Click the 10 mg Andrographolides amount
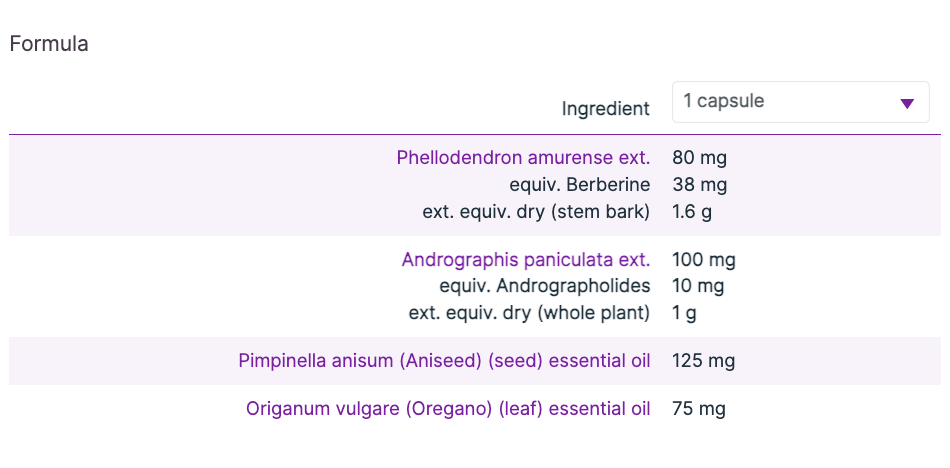 click(698, 286)
